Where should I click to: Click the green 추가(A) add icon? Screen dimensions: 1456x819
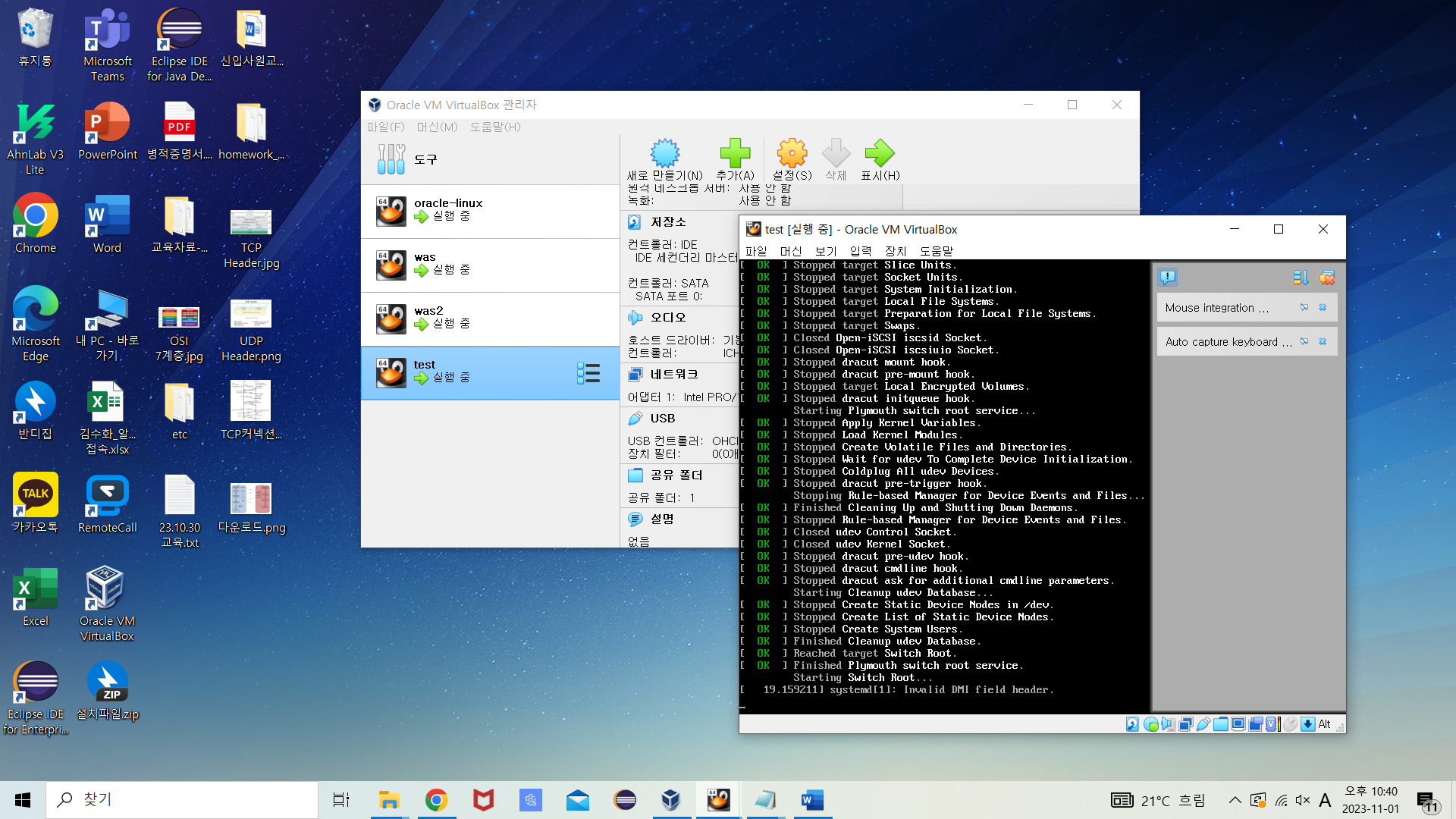[x=735, y=154]
